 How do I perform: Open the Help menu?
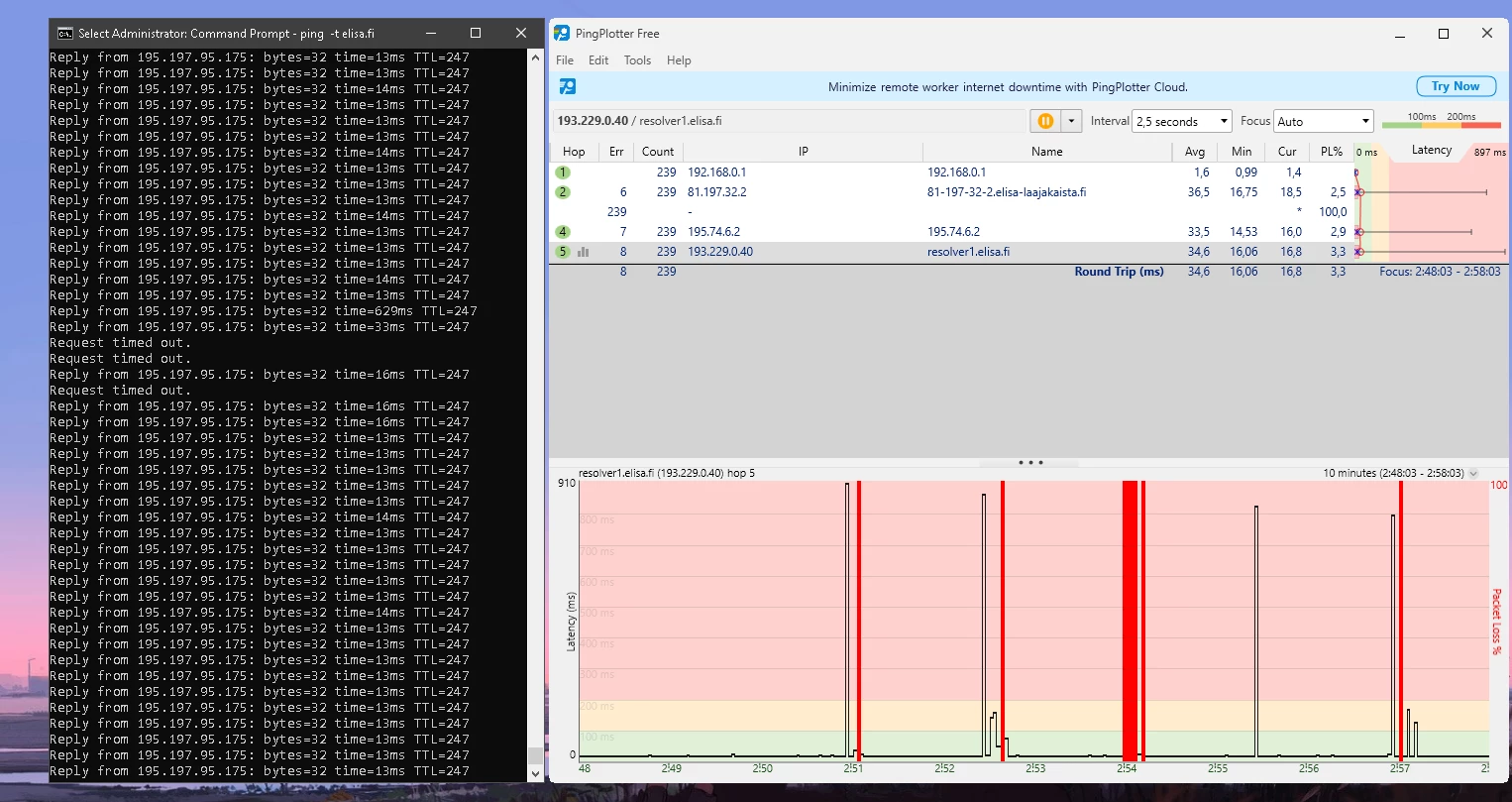coord(679,60)
